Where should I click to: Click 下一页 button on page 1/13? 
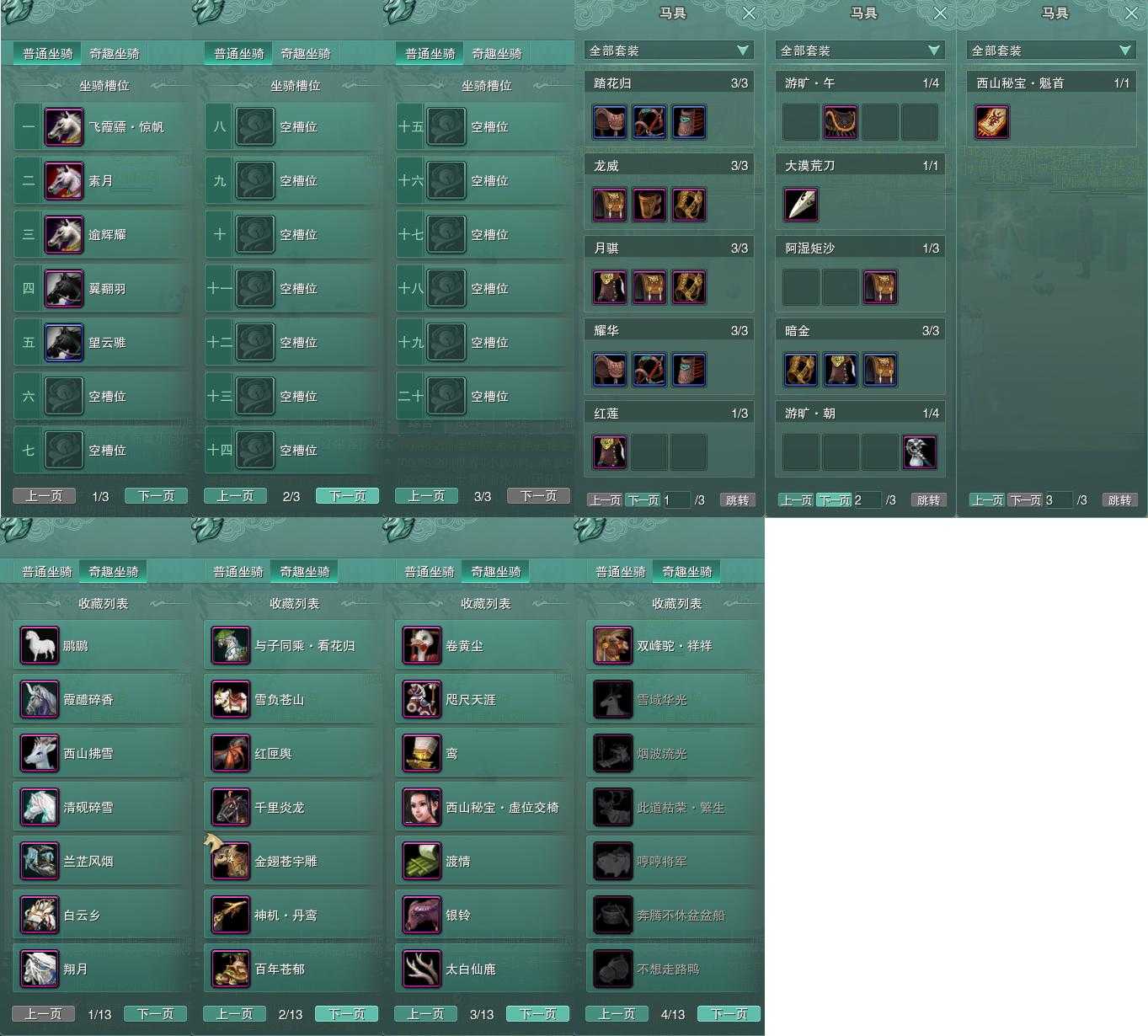point(156,1014)
